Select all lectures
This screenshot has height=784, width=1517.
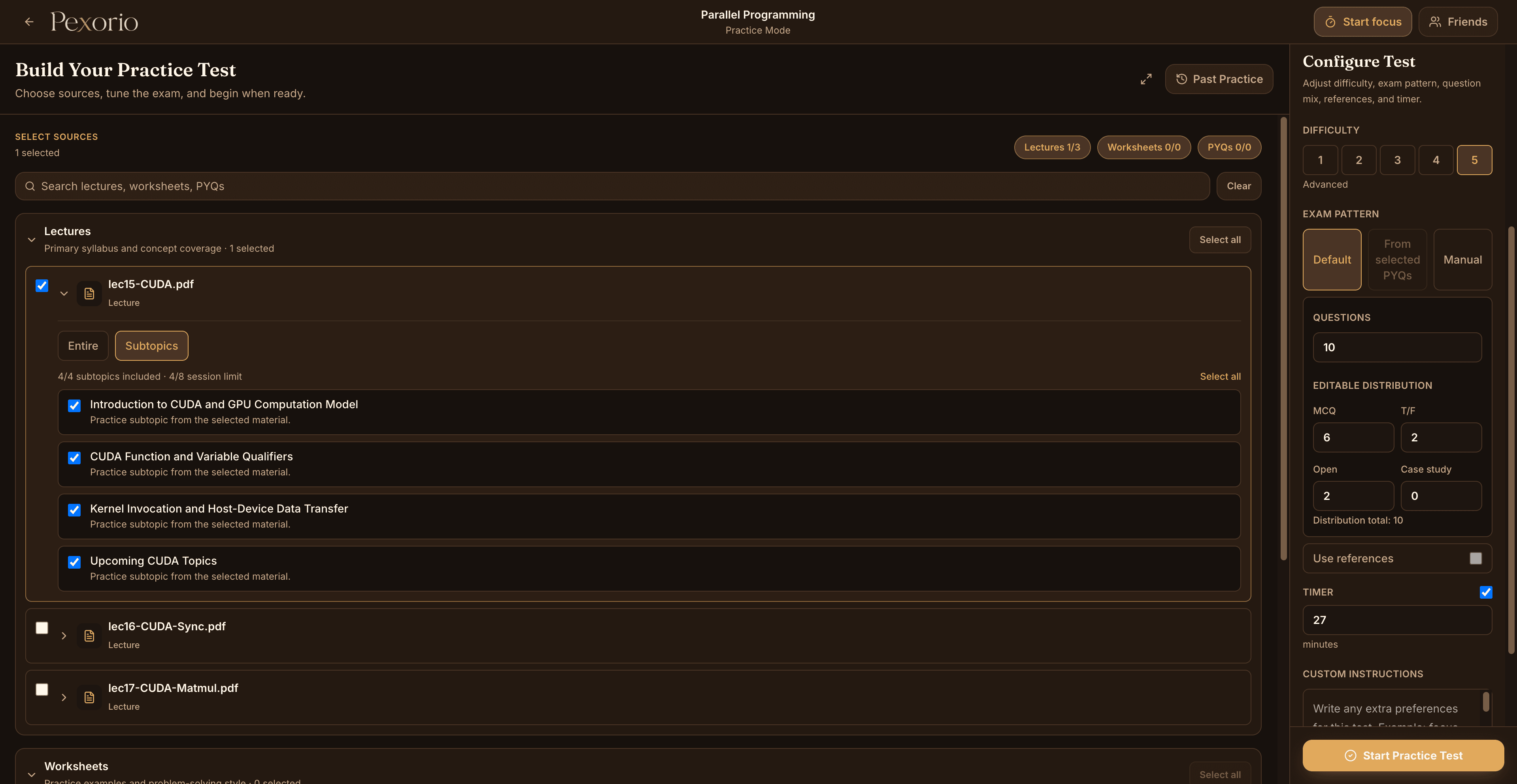(1220, 239)
